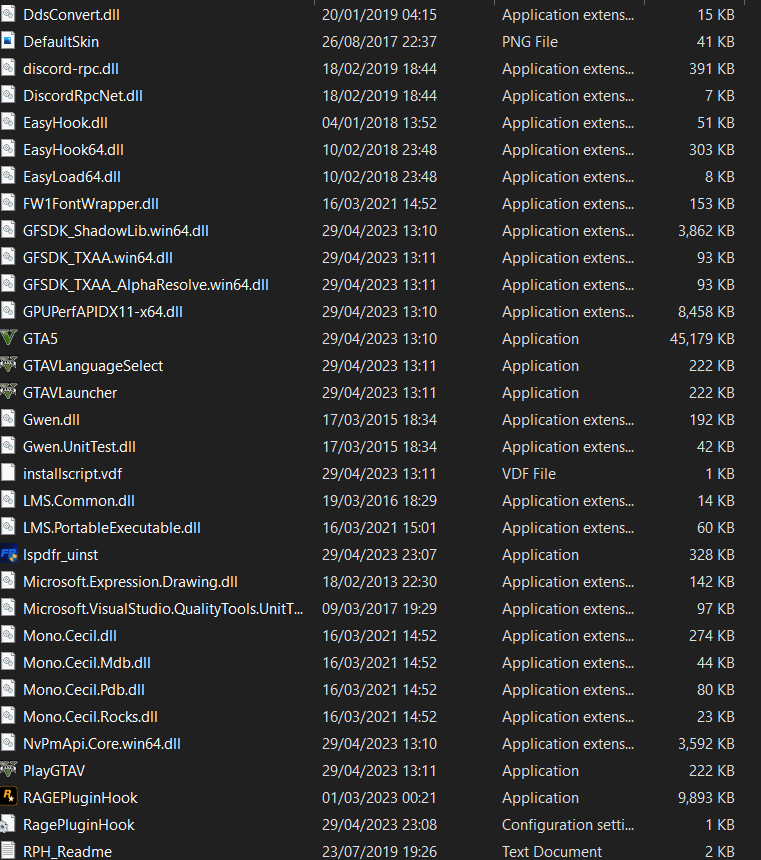The width and height of the screenshot is (761, 860).
Task: Click the DdsConvert.dll file icon
Action: click(x=8, y=14)
